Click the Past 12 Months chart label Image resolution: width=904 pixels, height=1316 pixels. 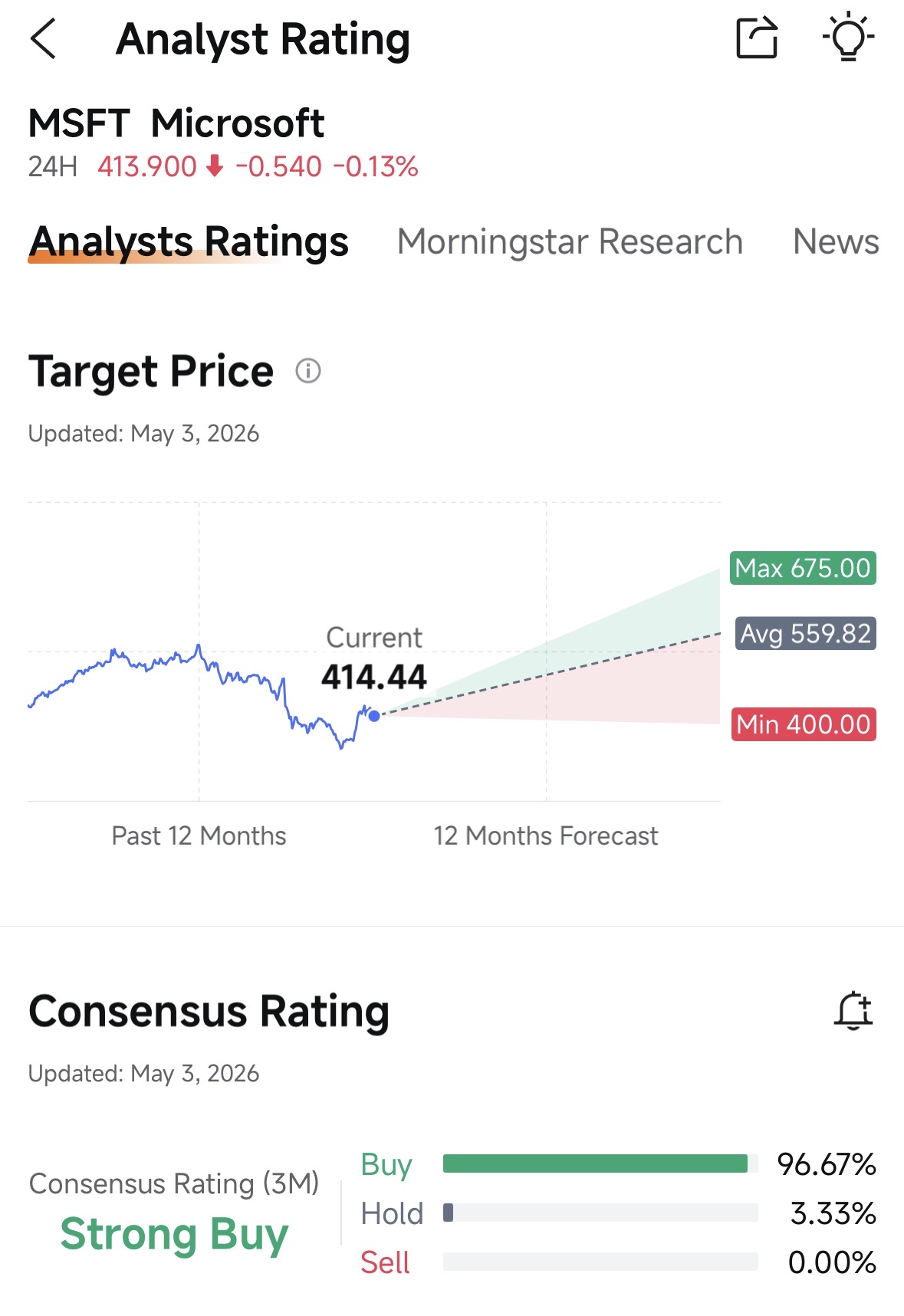[x=199, y=835]
